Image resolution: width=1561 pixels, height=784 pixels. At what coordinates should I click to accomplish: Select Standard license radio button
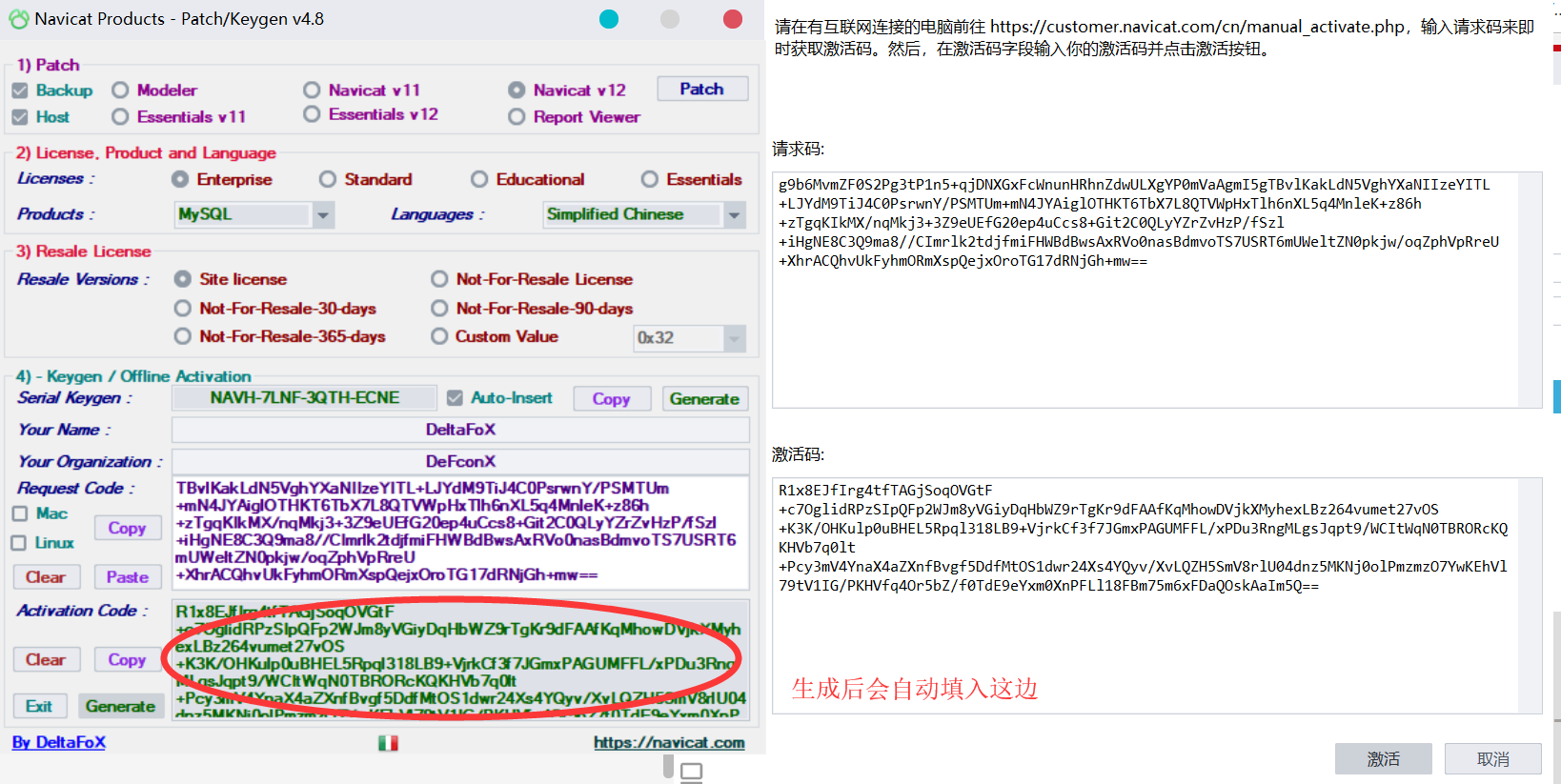[328, 179]
